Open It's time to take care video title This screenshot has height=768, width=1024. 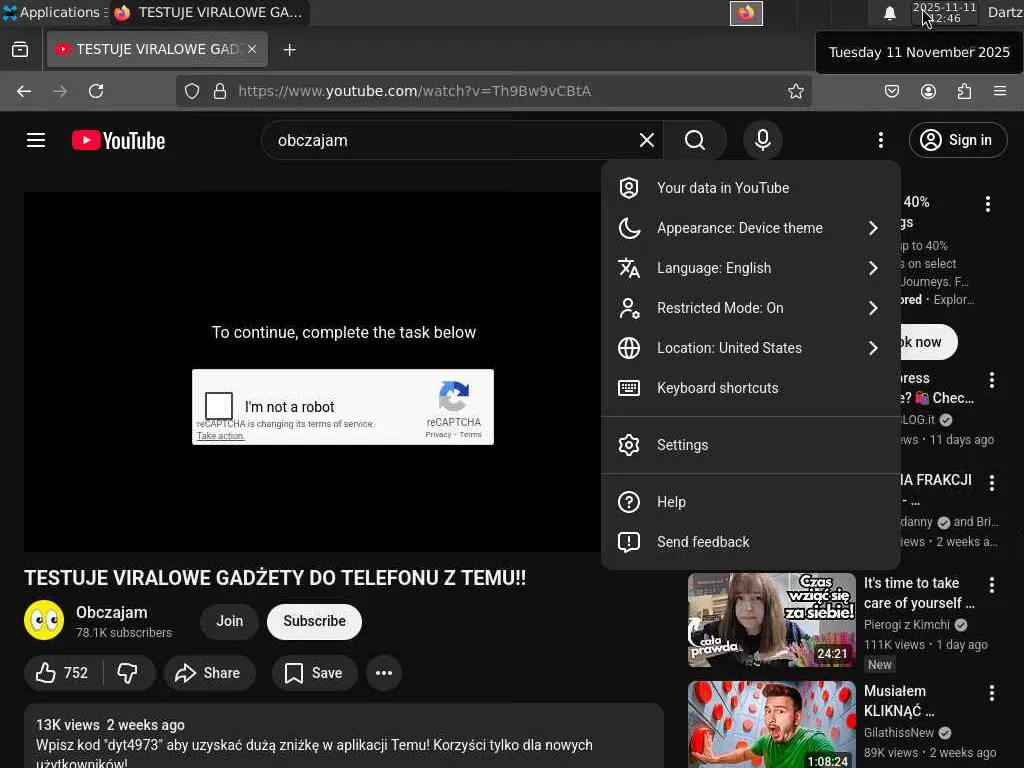[x=920, y=593]
